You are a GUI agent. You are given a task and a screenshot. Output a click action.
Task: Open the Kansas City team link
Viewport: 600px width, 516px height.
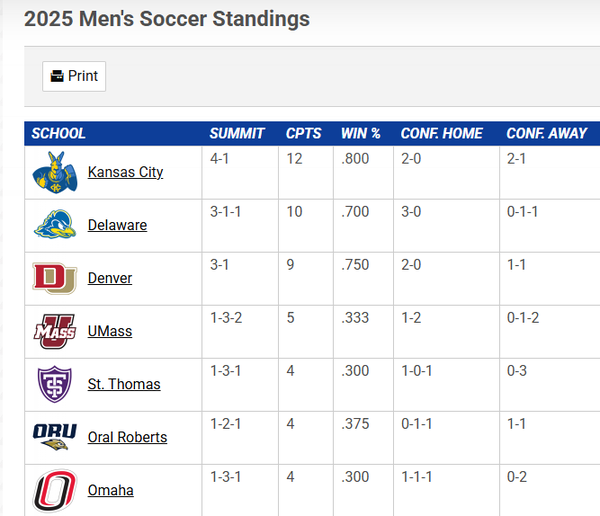(x=125, y=172)
